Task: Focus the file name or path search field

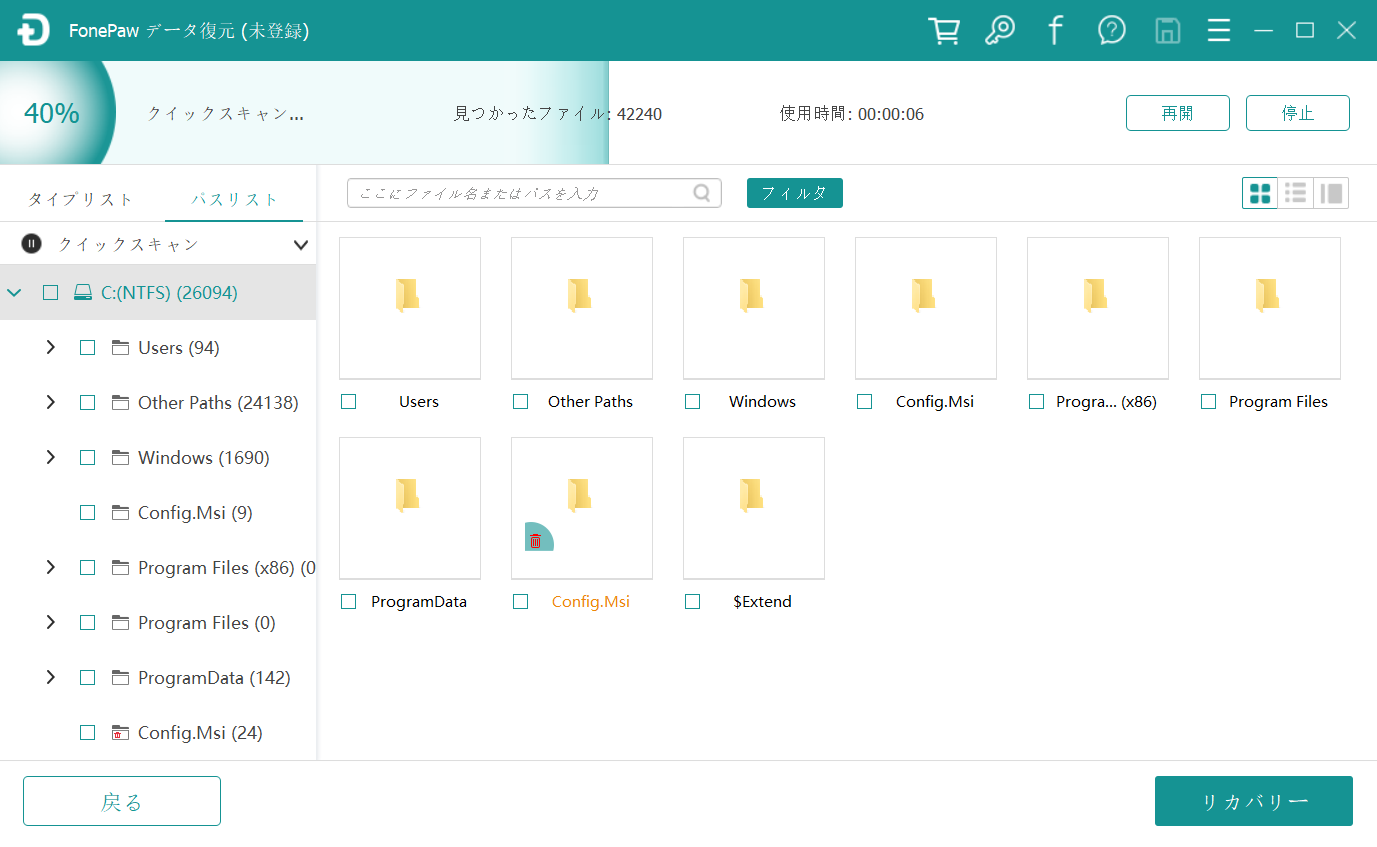Action: coord(534,193)
